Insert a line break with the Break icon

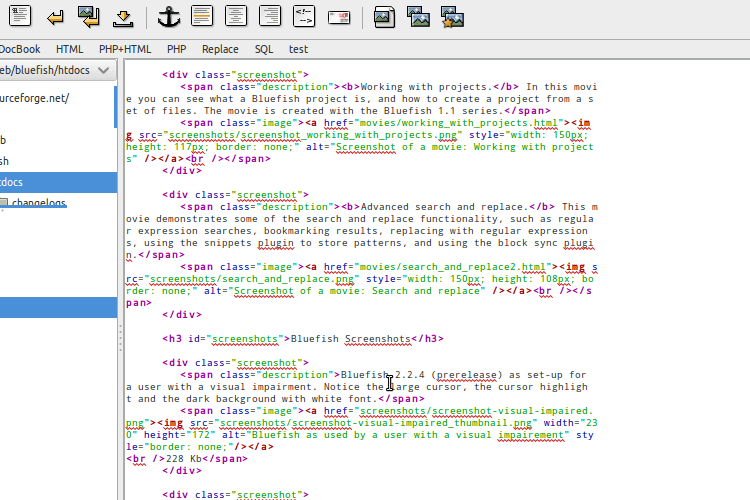[x=56, y=15]
